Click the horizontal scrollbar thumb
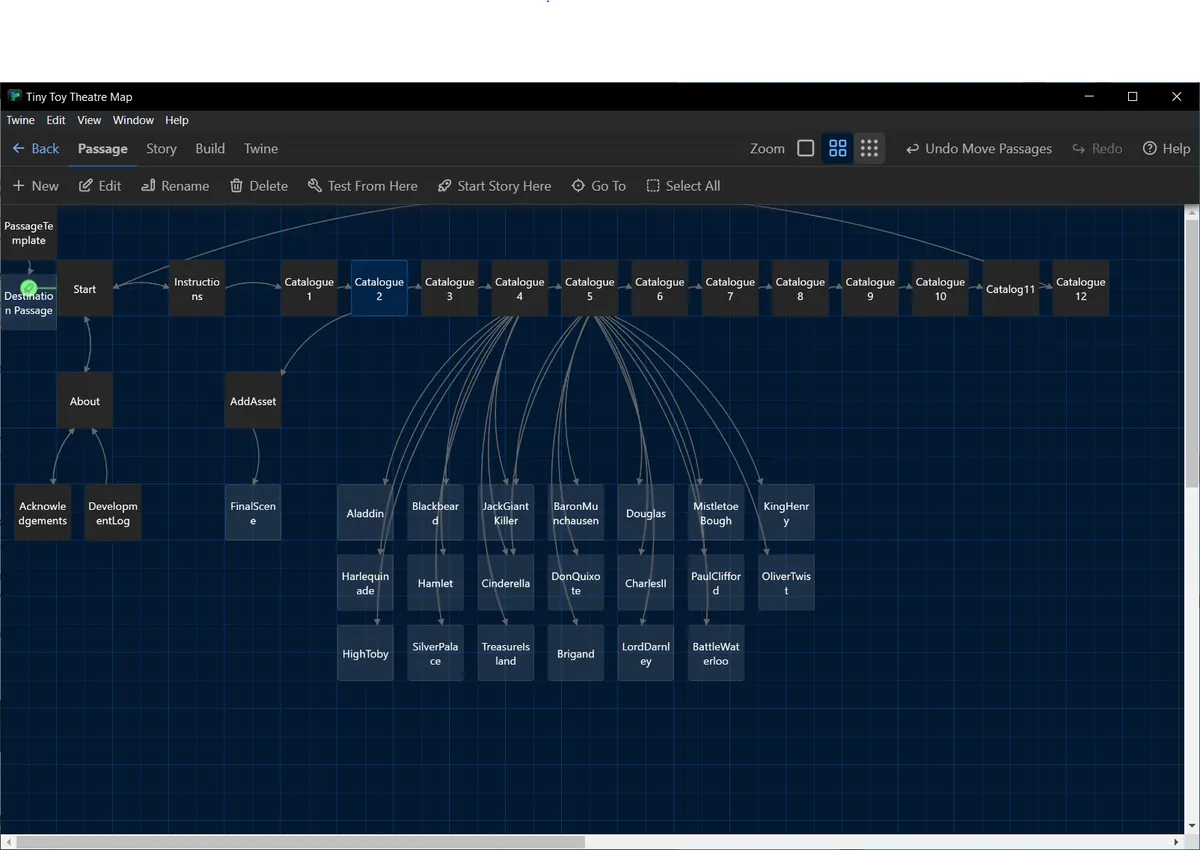1200x850 pixels. 300,842
